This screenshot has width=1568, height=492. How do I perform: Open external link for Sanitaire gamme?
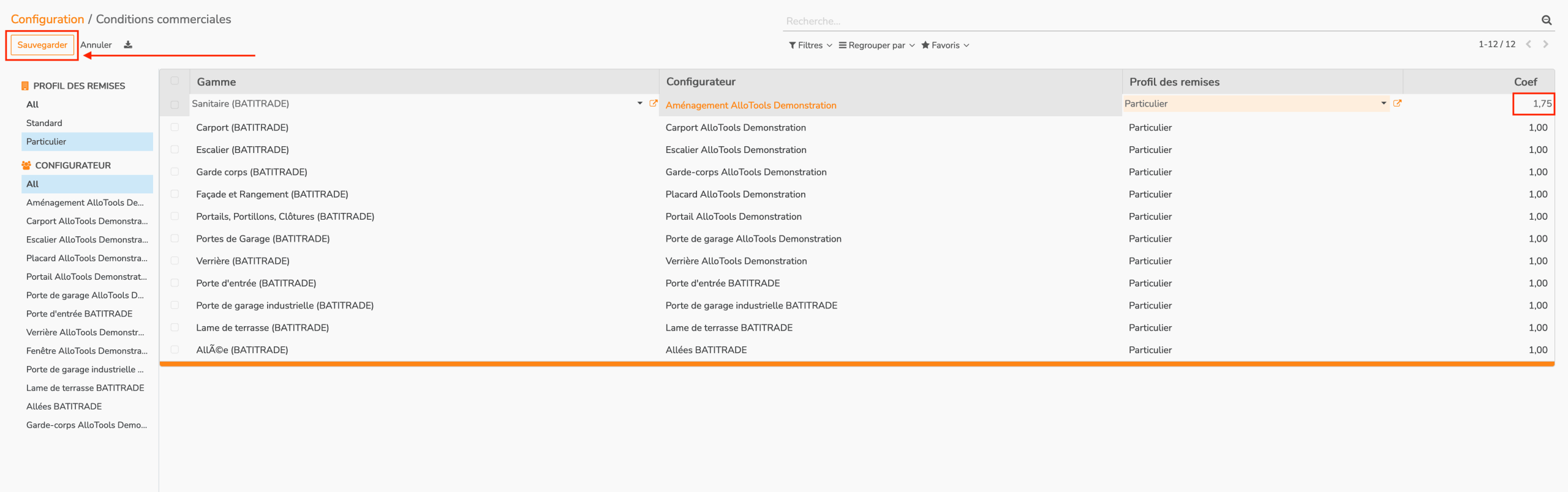[x=653, y=103]
